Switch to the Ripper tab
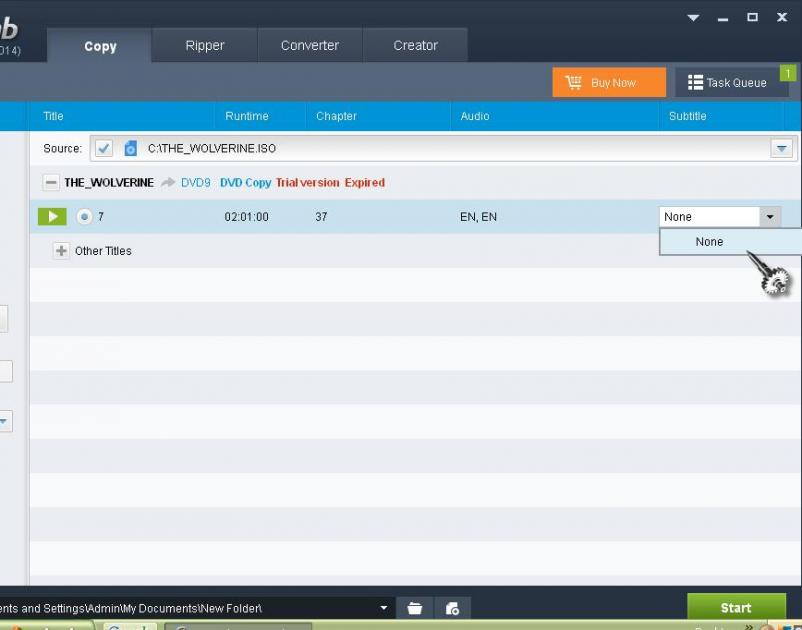Viewport: 802px width, 630px height. pyautogui.click(x=205, y=46)
